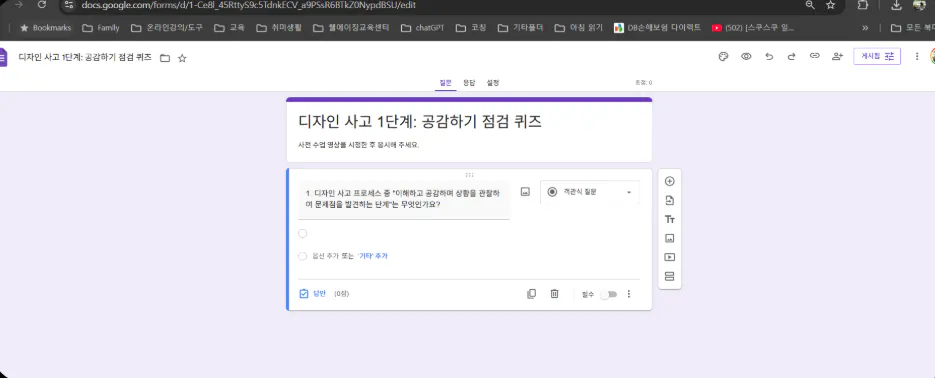Open the 웰에이징교육센터 bookmark folder

(x=351, y=28)
